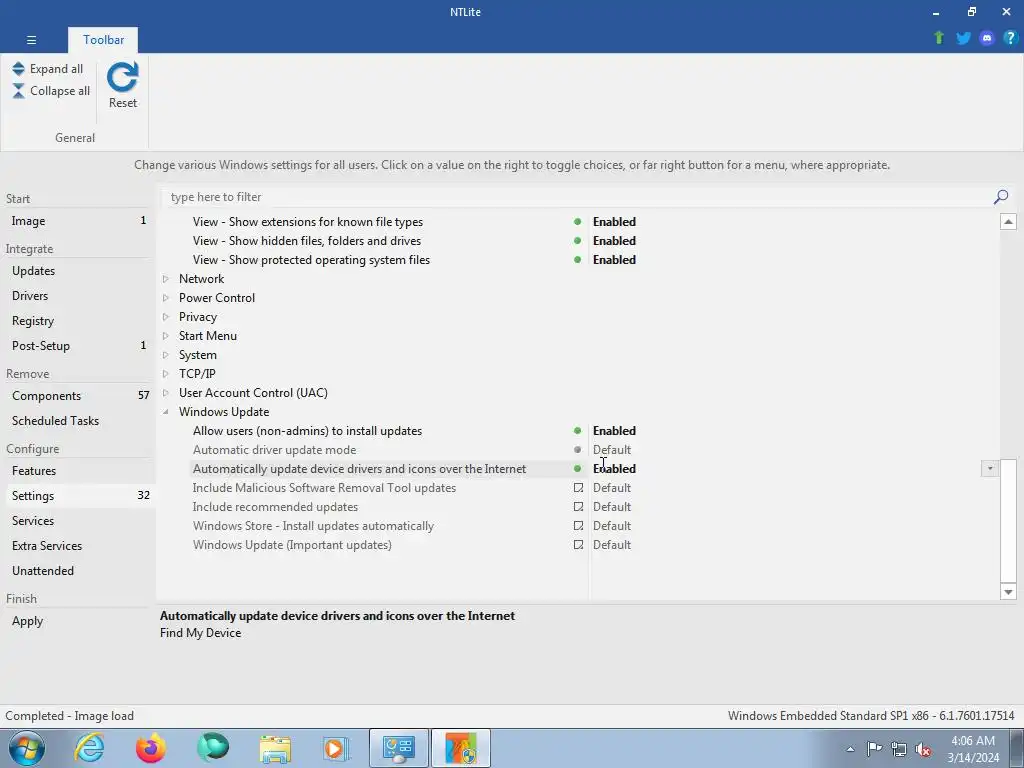The height and width of the screenshot is (768, 1024).
Task: Click the filter search magnifier icon
Action: [x=1000, y=197]
